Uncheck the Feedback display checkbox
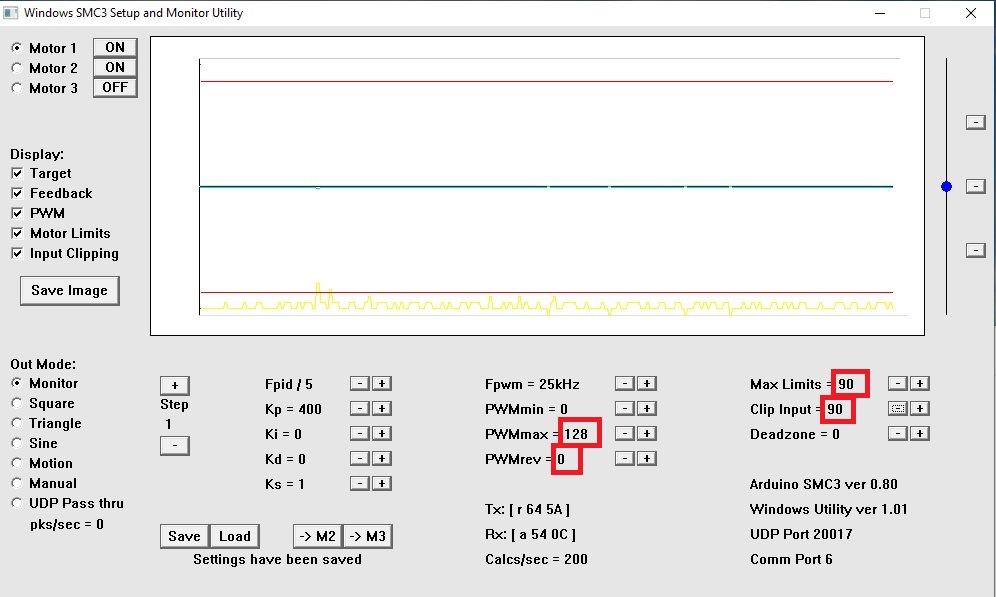Viewport: 996px width, 597px height. pos(17,193)
